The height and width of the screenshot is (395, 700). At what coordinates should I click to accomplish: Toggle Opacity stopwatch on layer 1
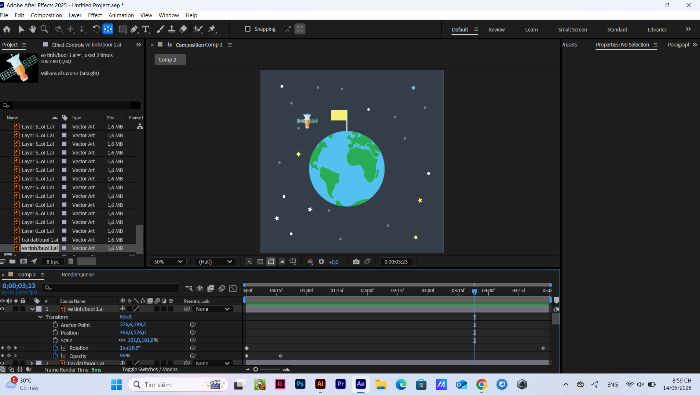[x=55, y=356]
